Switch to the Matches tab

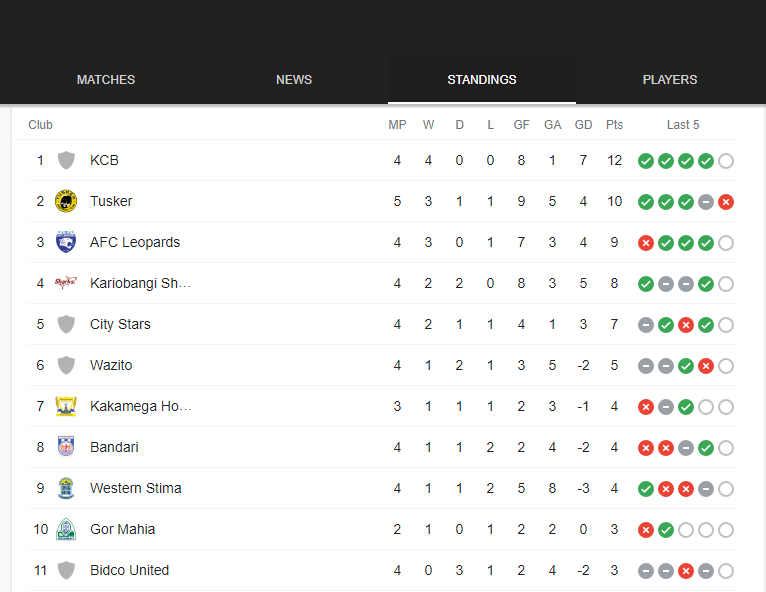pos(106,80)
